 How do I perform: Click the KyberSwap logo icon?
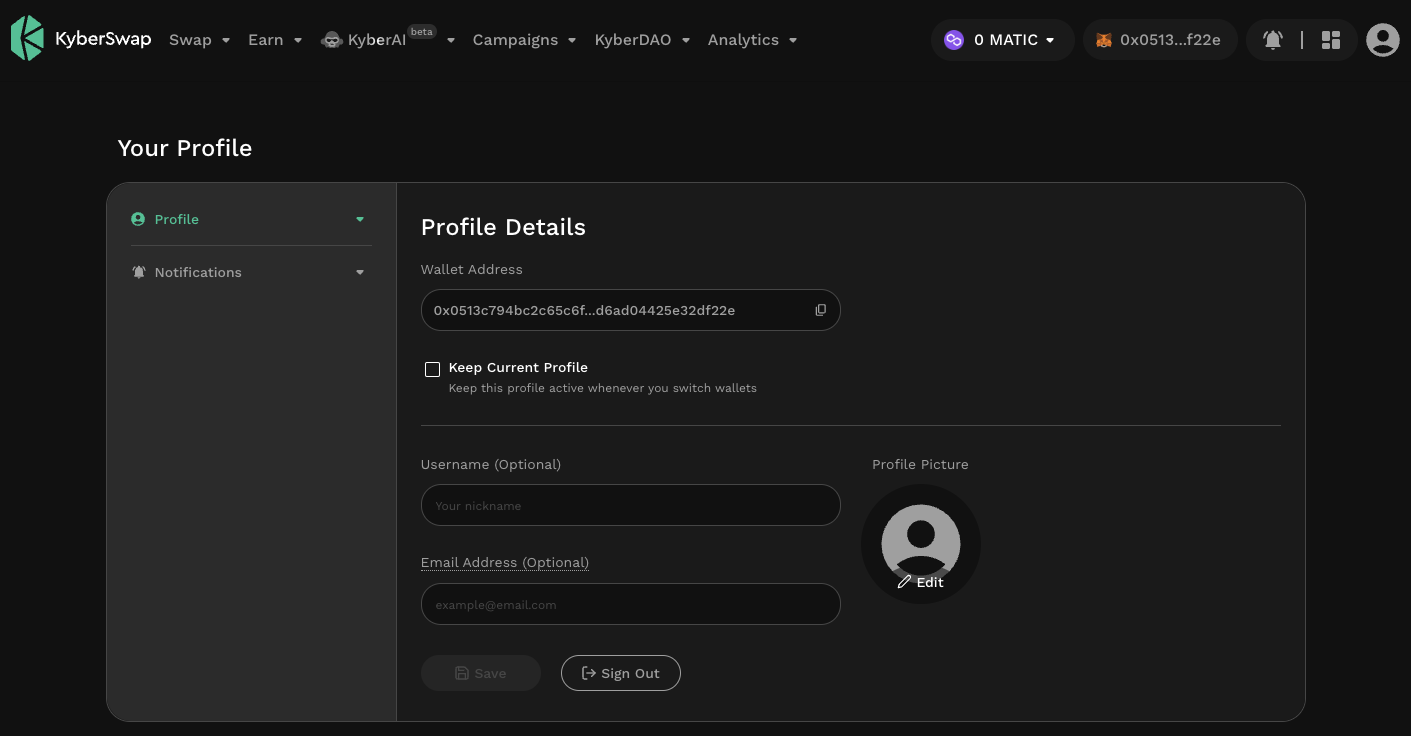(27, 39)
